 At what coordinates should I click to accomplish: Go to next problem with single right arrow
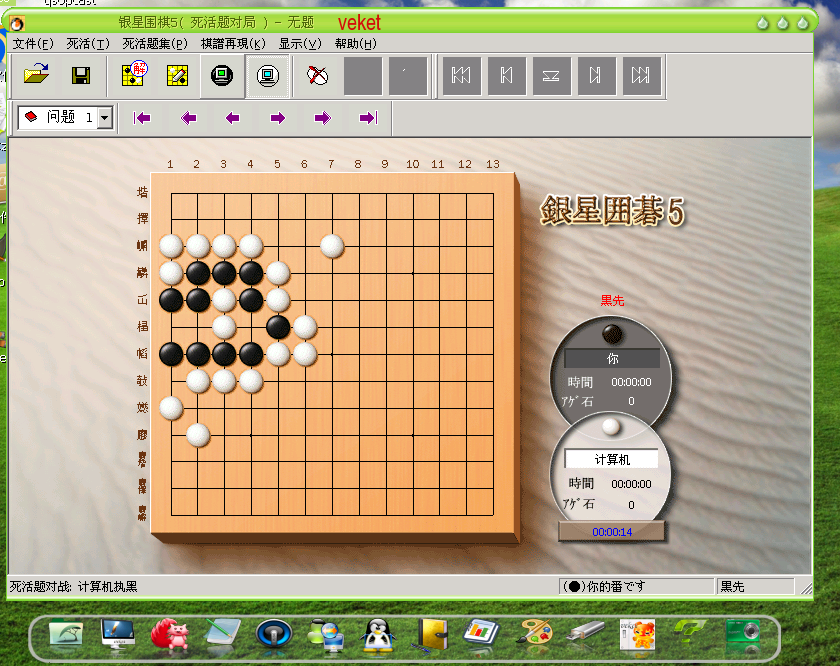tap(278, 118)
